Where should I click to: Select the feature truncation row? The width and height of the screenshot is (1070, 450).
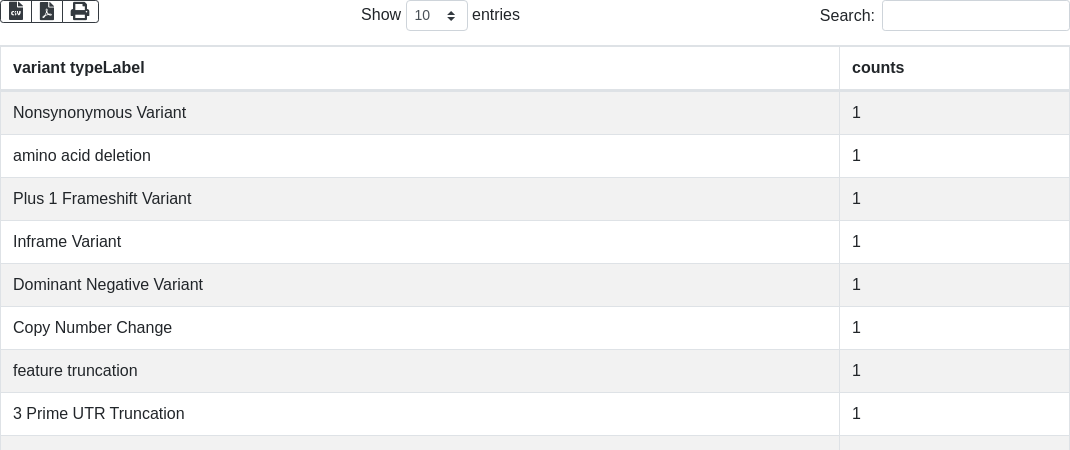pyautogui.click(x=535, y=371)
